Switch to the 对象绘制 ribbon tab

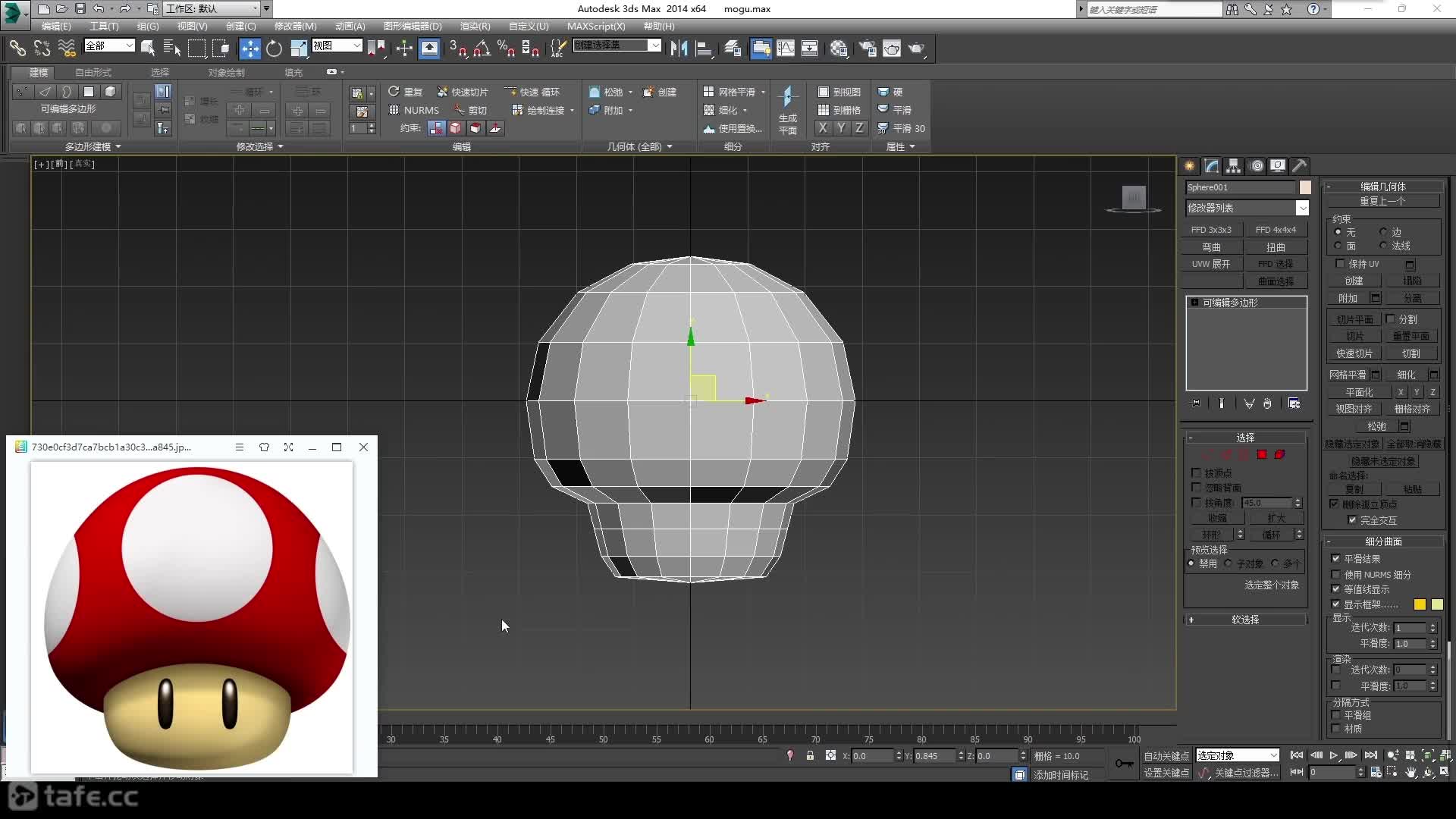226,72
